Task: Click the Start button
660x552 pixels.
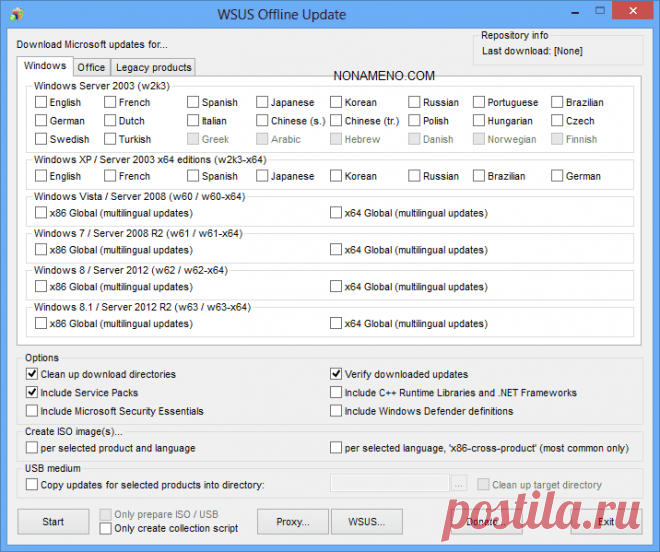Action: pyautogui.click(x=53, y=521)
